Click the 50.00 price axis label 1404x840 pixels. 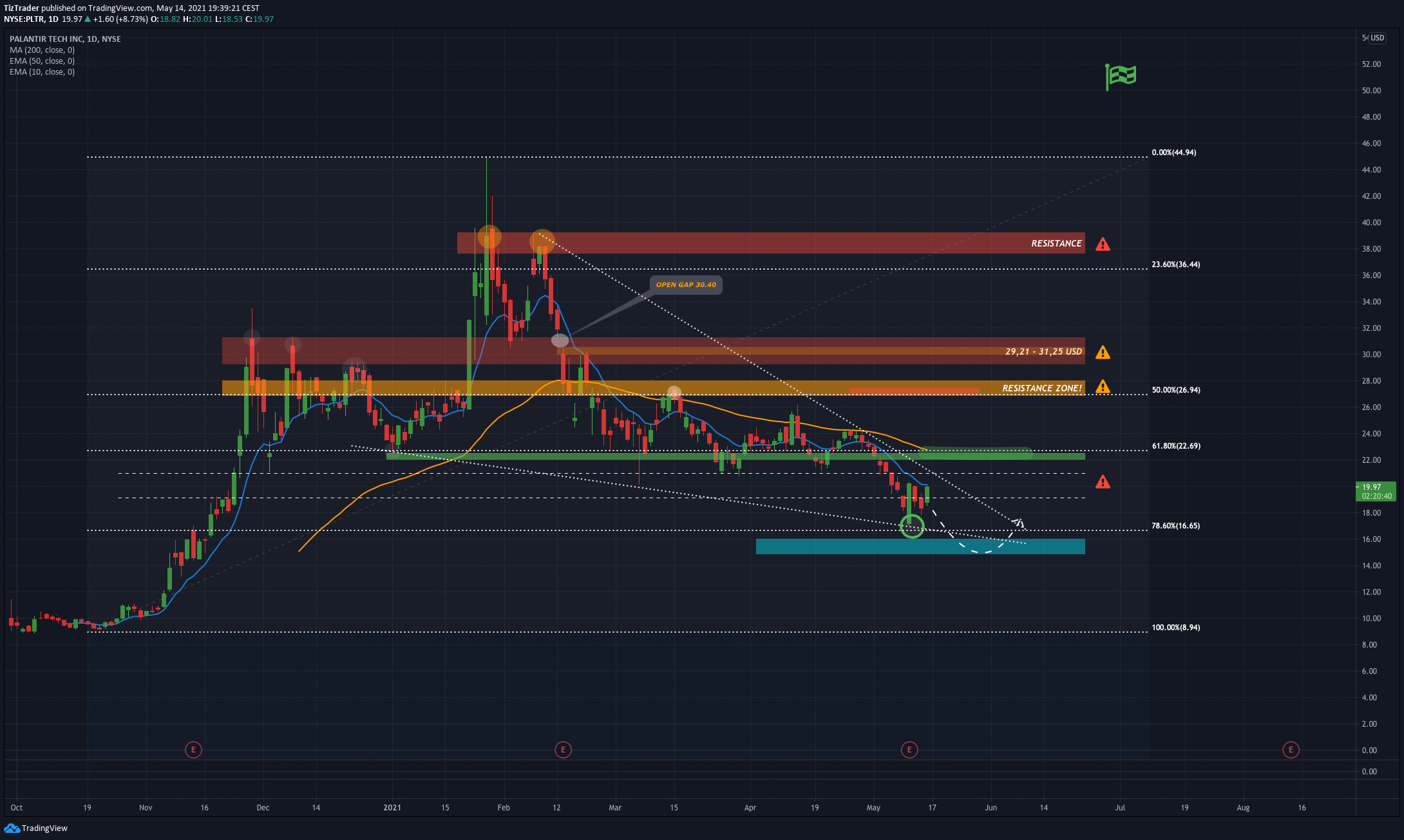(x=1371, y=91)
